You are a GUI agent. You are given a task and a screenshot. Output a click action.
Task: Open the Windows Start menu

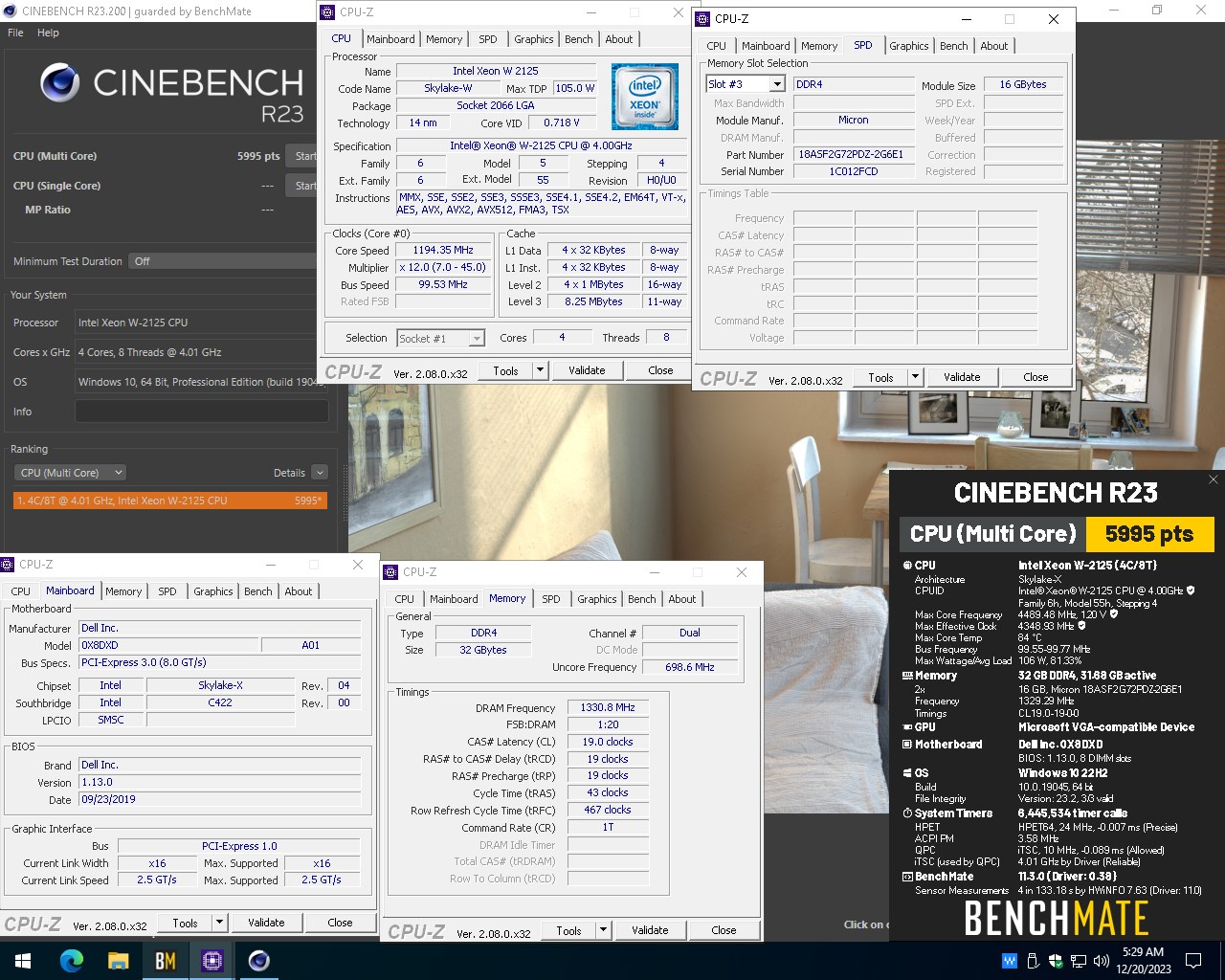click(23, 960)
